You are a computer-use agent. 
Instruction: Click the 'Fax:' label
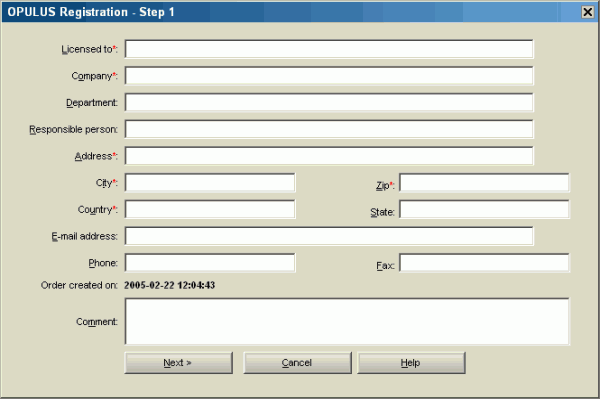tap(385, 266)
